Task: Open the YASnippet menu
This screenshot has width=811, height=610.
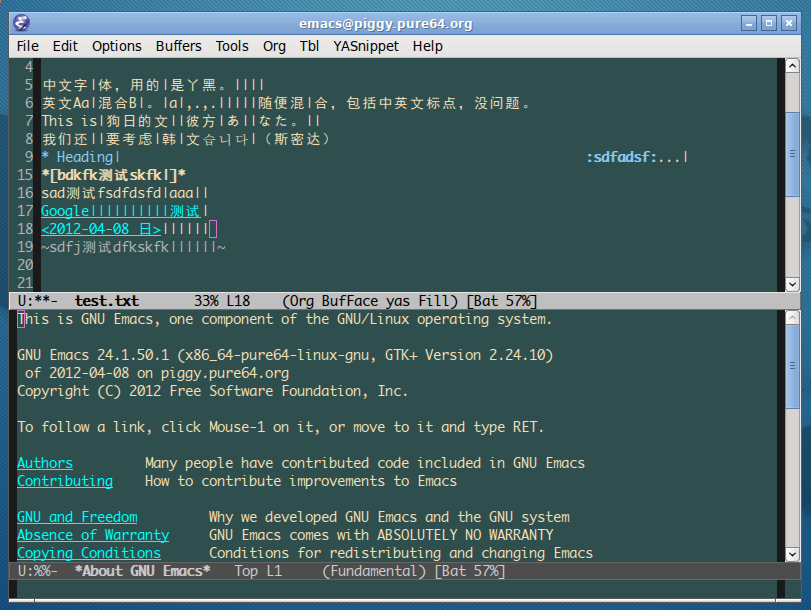Action: (x=366, y=47)
